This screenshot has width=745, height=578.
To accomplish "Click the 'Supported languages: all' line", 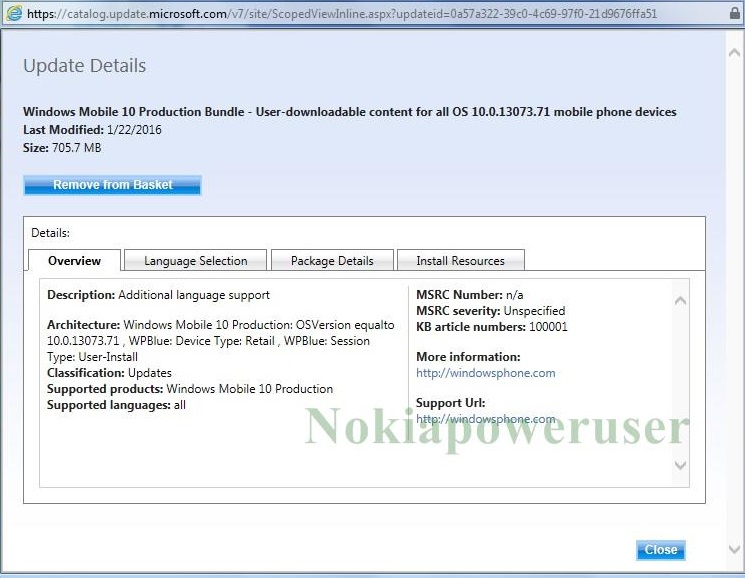I will click(x=116, y=405).
